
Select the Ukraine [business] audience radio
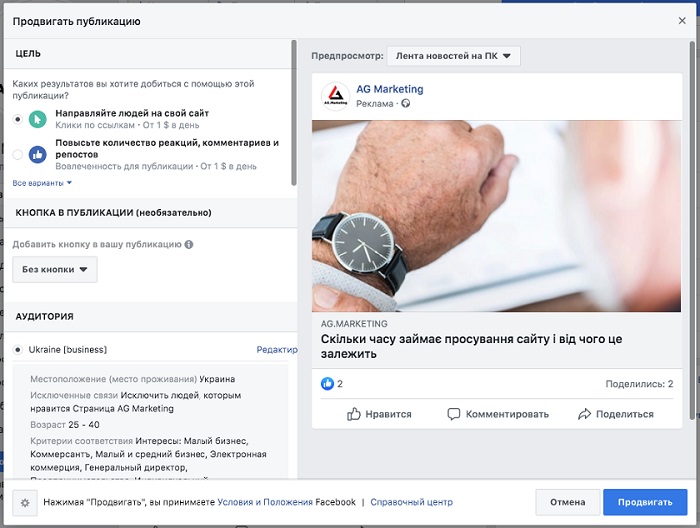(17, 349)
